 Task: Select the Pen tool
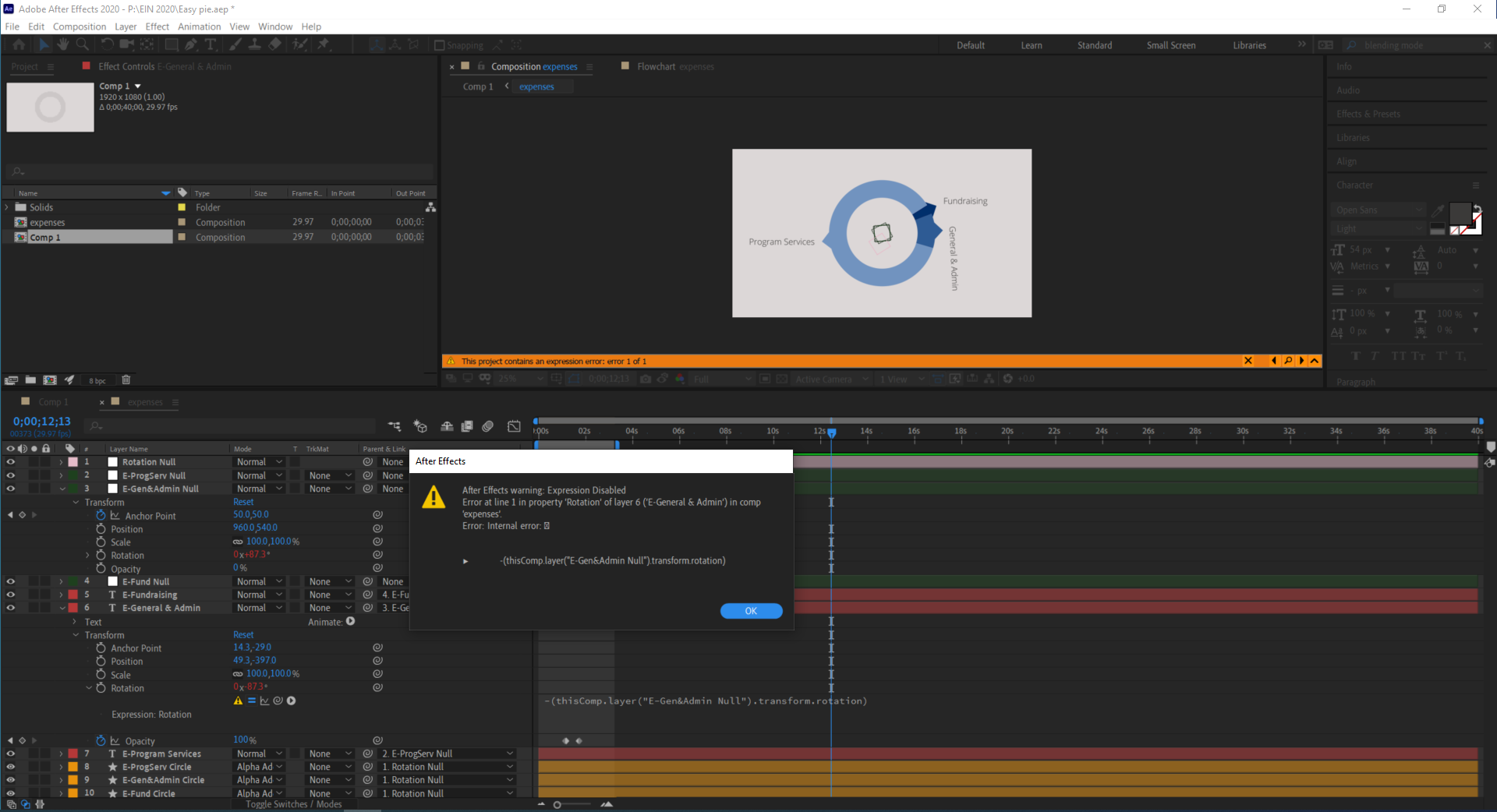(x=192, y=44)
